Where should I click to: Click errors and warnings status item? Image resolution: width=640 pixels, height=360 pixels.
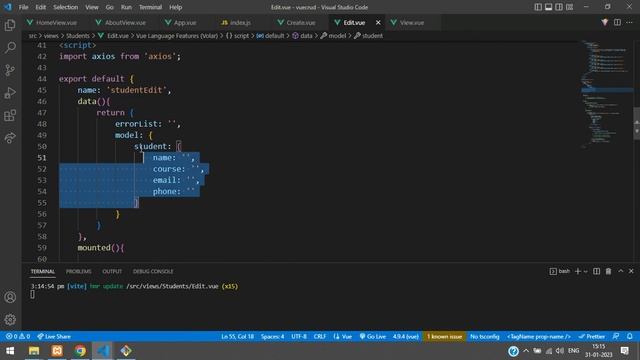click(18, 336)
